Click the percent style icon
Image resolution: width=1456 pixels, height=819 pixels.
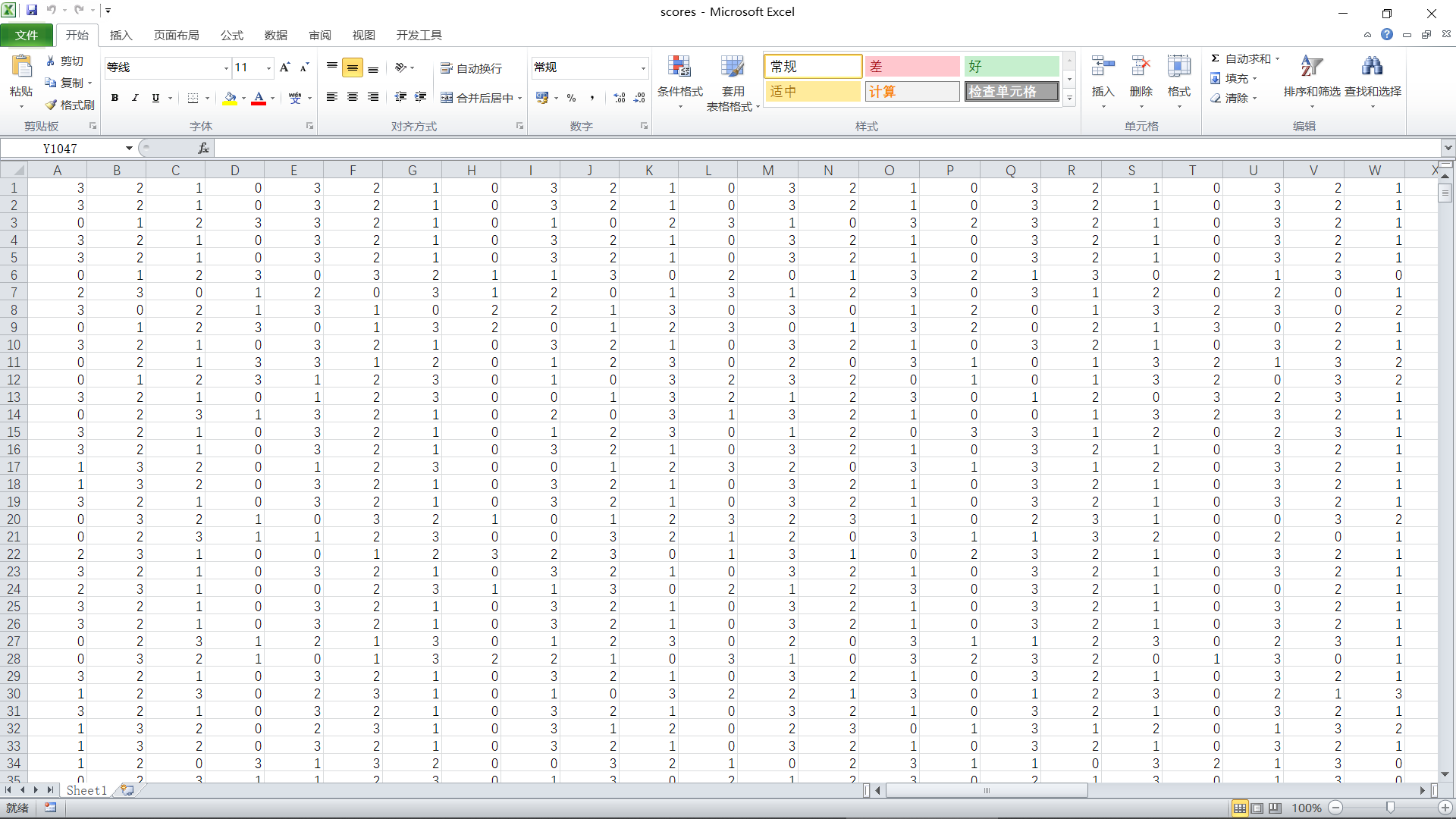571,98
